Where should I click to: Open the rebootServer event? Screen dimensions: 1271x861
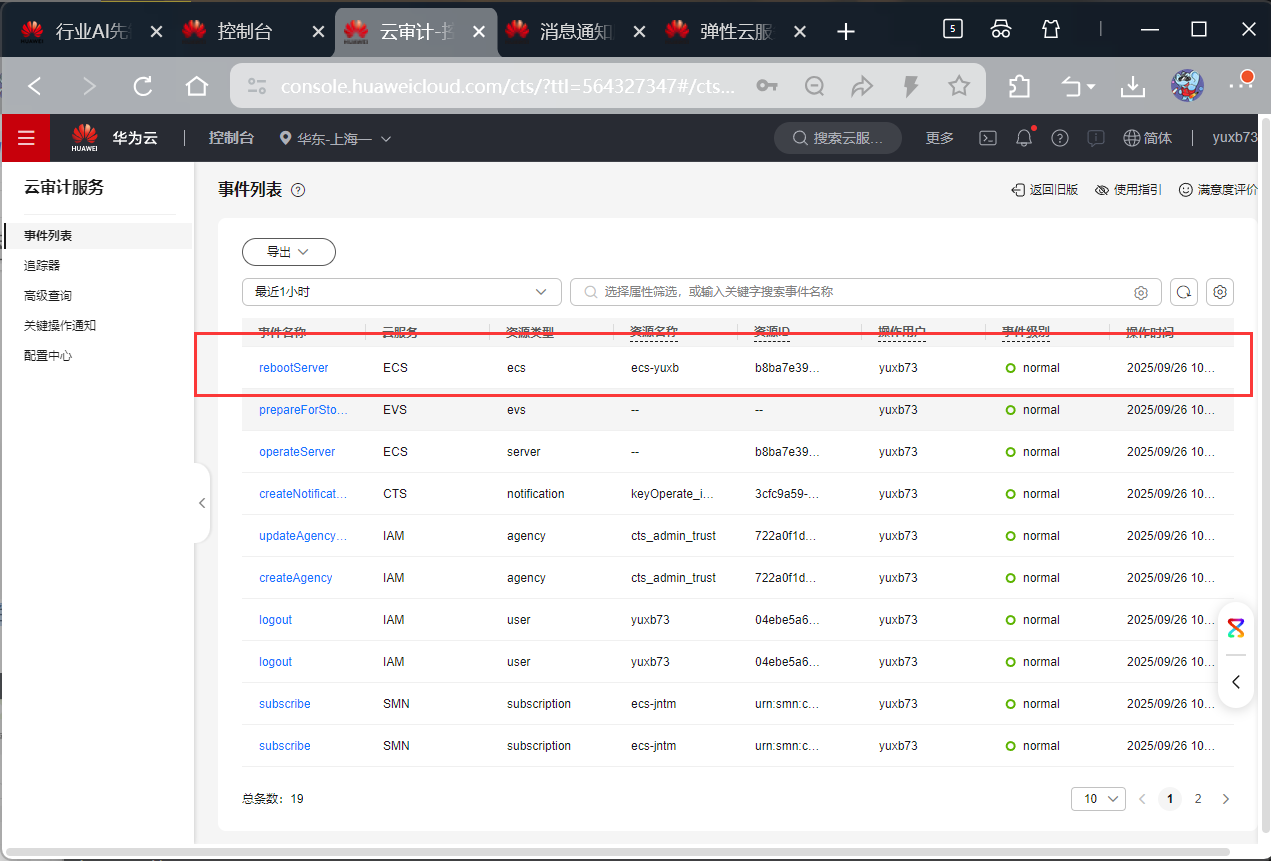tap(293, 368)
